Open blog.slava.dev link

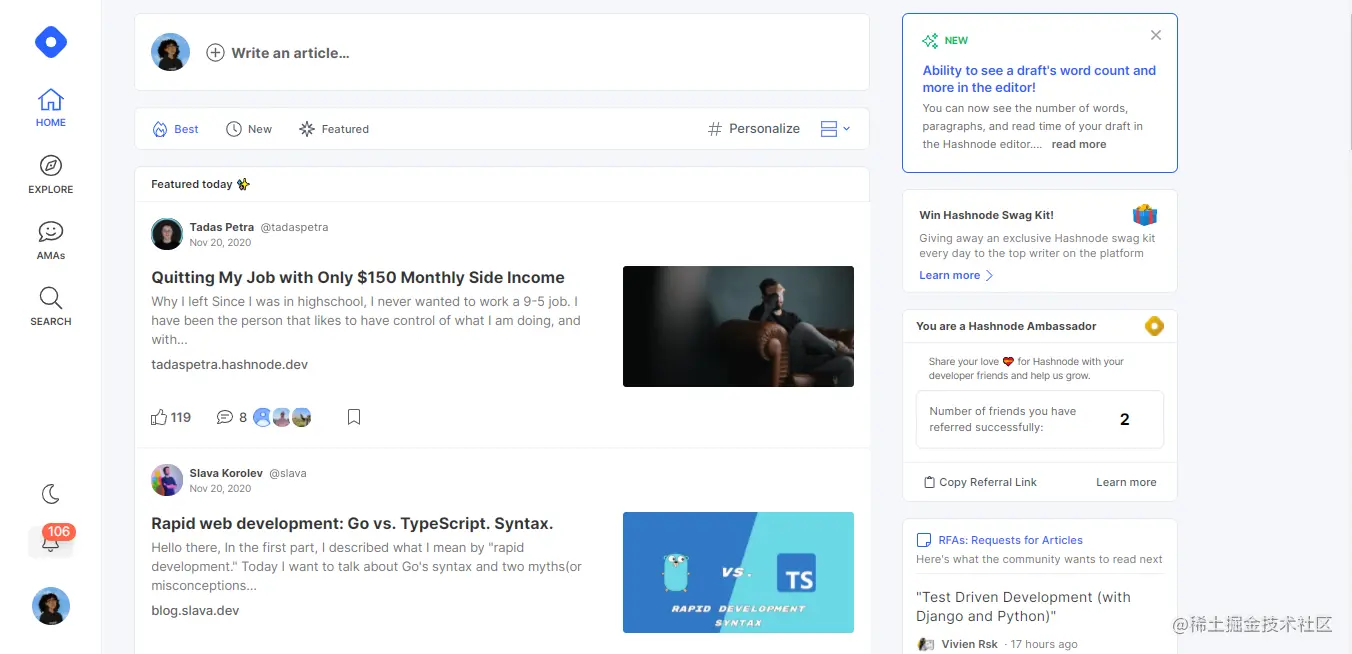195,610
